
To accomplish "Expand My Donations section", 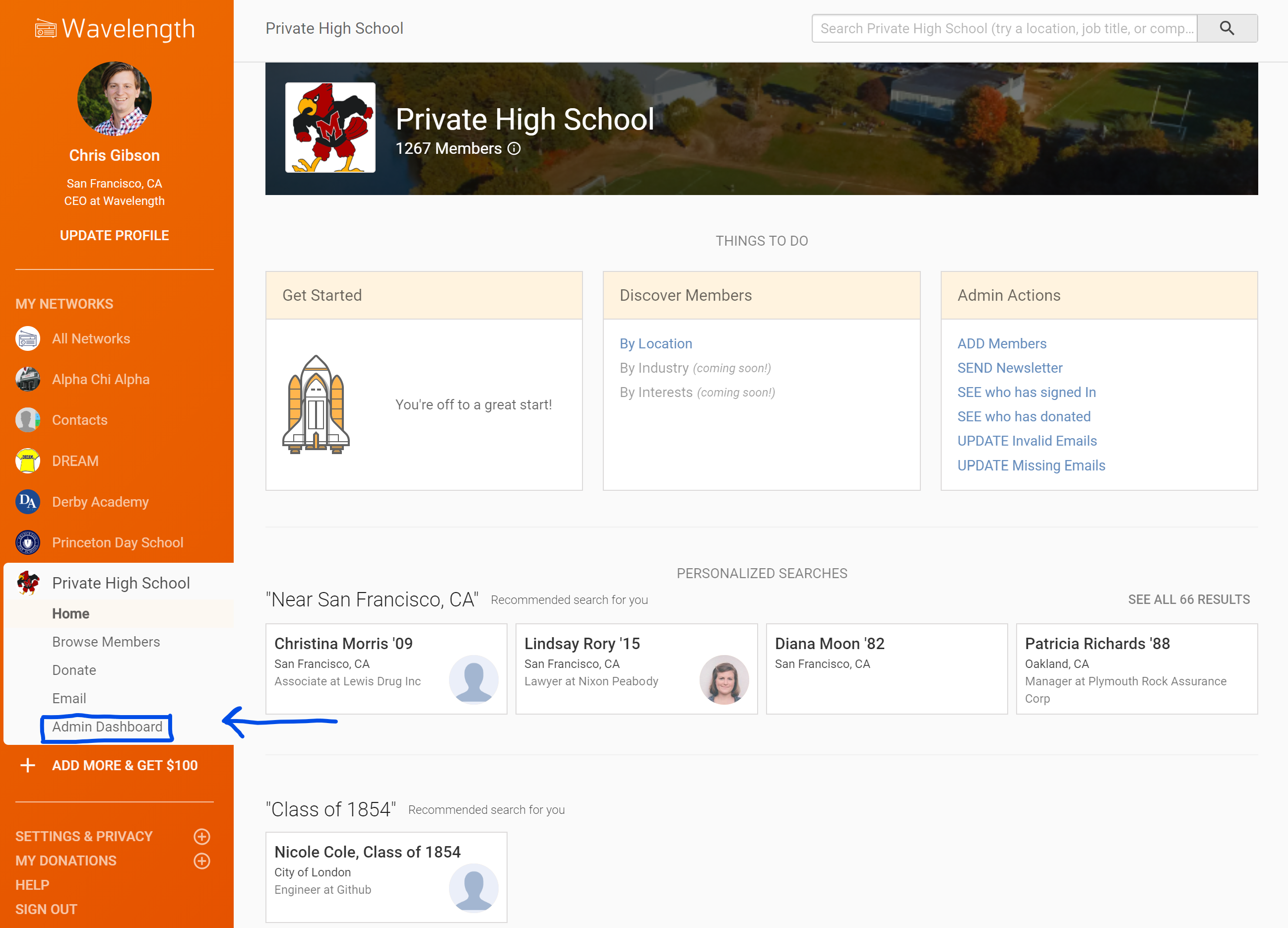I will click(x=201, y=861).
